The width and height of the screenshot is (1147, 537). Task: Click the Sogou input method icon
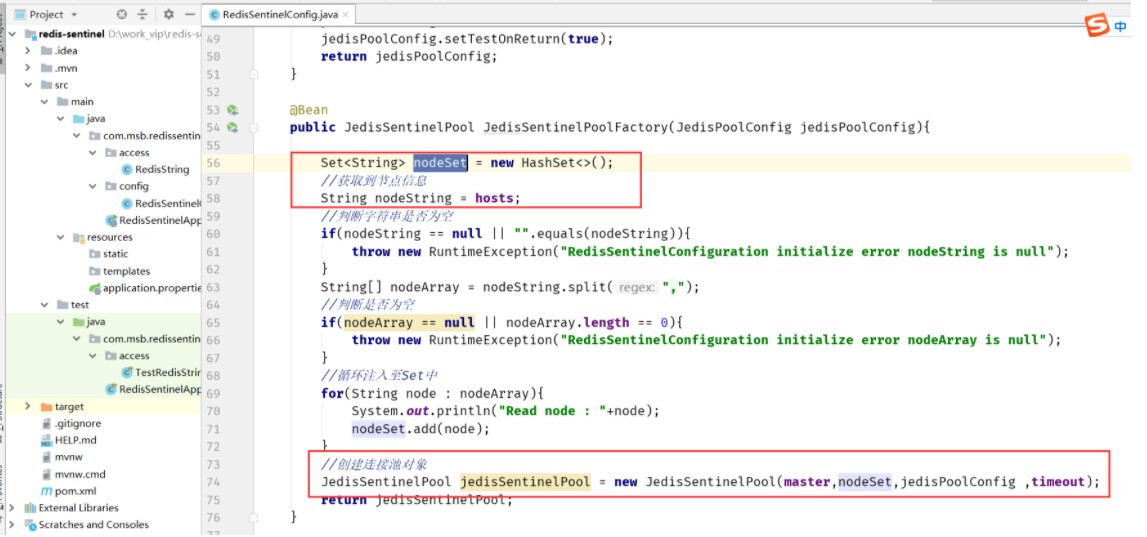(1097, 25)
